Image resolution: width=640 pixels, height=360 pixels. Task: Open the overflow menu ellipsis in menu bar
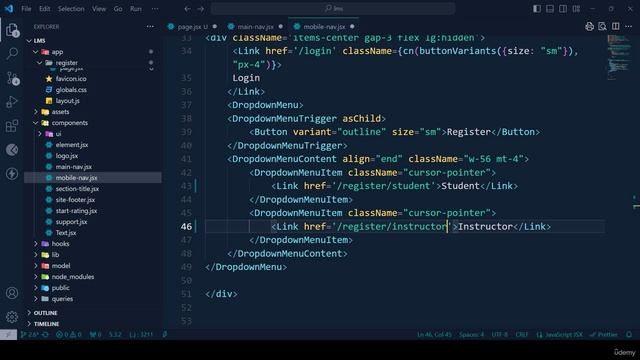[155, 9]
